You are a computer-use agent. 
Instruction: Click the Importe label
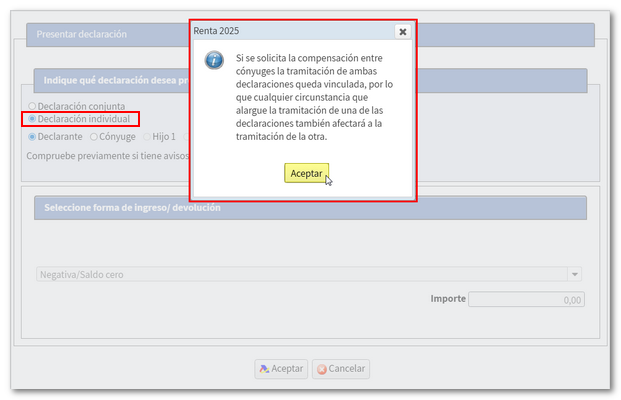pos(448,298)
